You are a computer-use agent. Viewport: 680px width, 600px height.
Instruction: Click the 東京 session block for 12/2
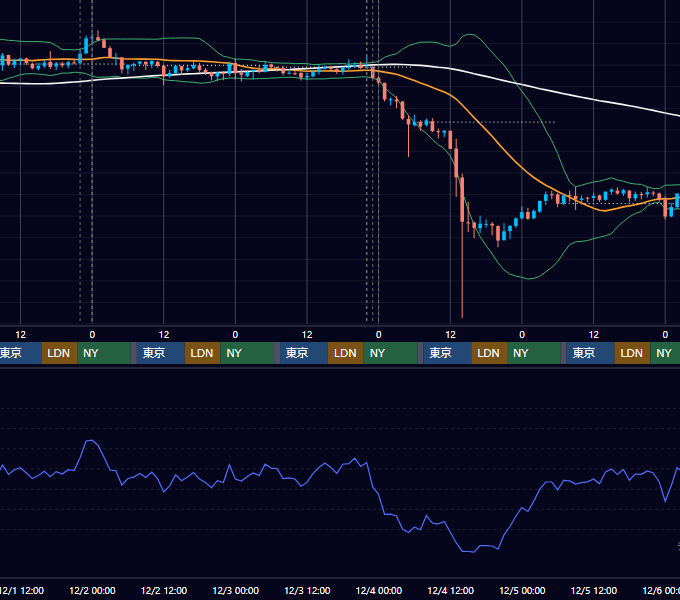click(x=160, y=353)
